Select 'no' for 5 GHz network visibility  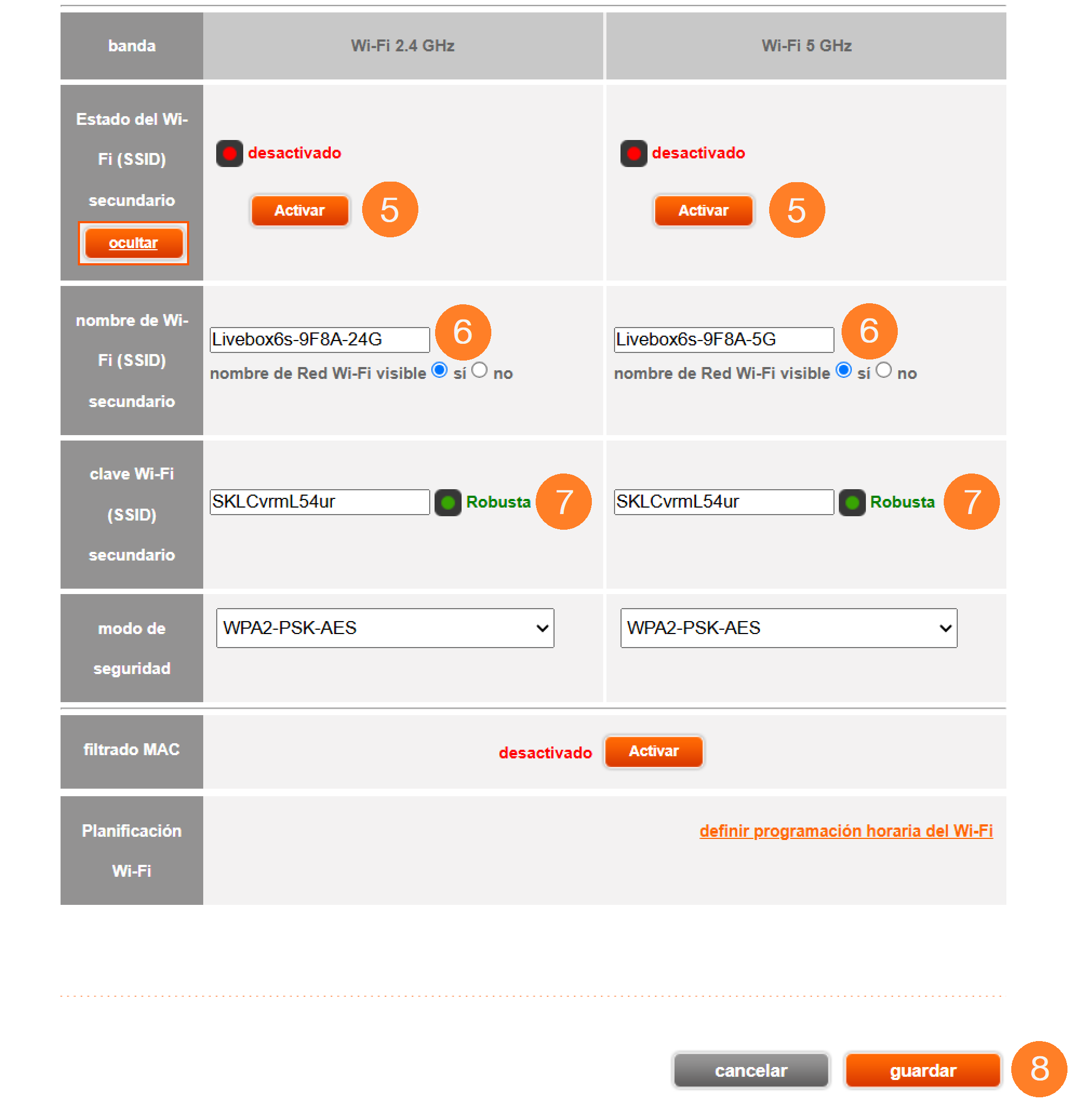tap(883, 370)
